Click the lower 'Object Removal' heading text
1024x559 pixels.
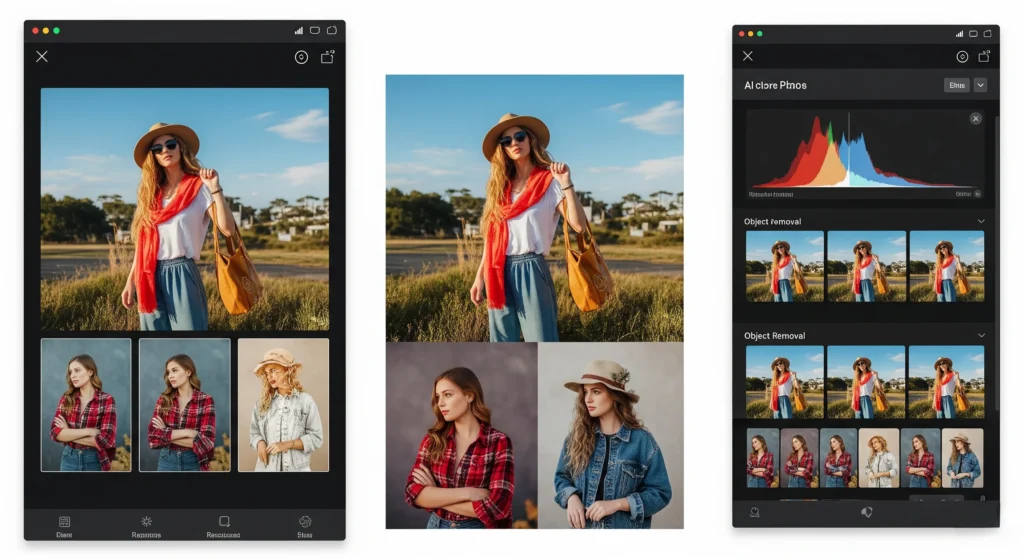[775, 336]
